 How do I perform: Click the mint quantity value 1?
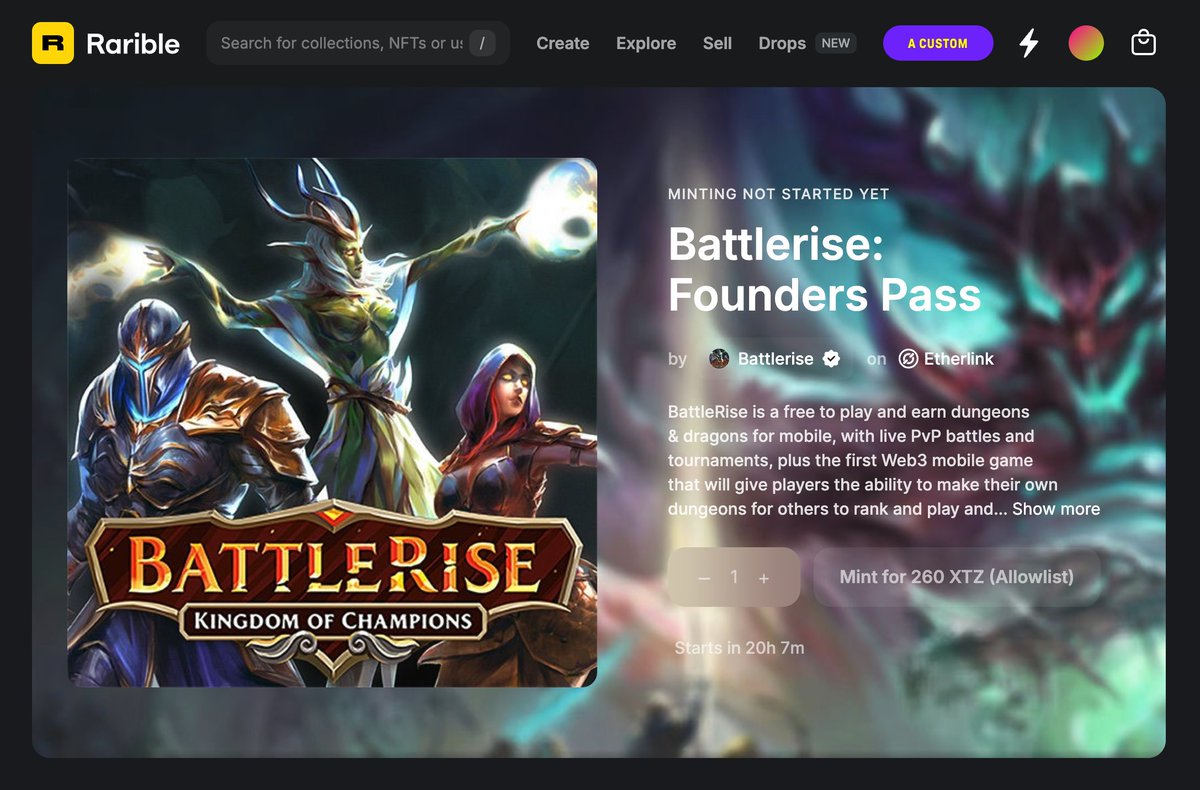pos(734,577)
